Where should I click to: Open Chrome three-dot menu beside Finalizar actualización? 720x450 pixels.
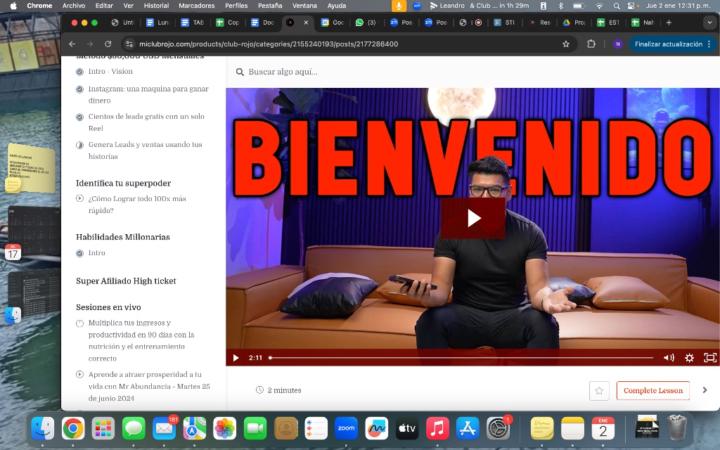[x=709, y=44]
